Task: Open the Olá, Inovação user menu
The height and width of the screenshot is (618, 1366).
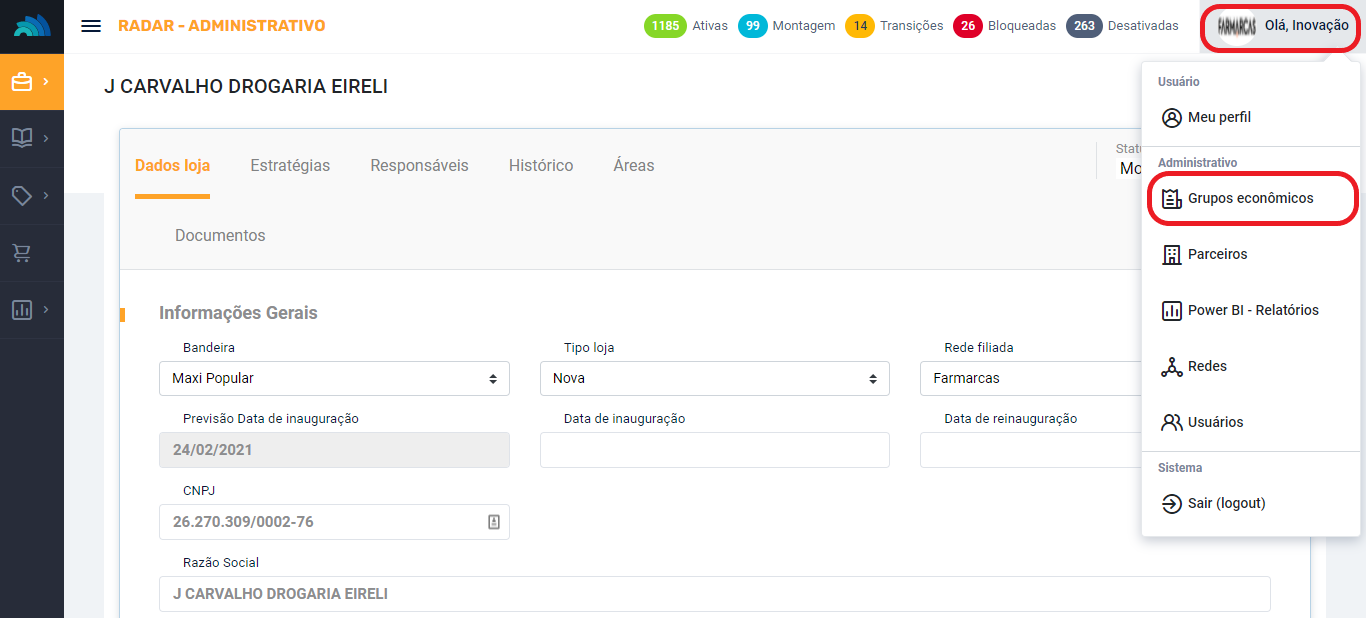Action: (1281, 26)
